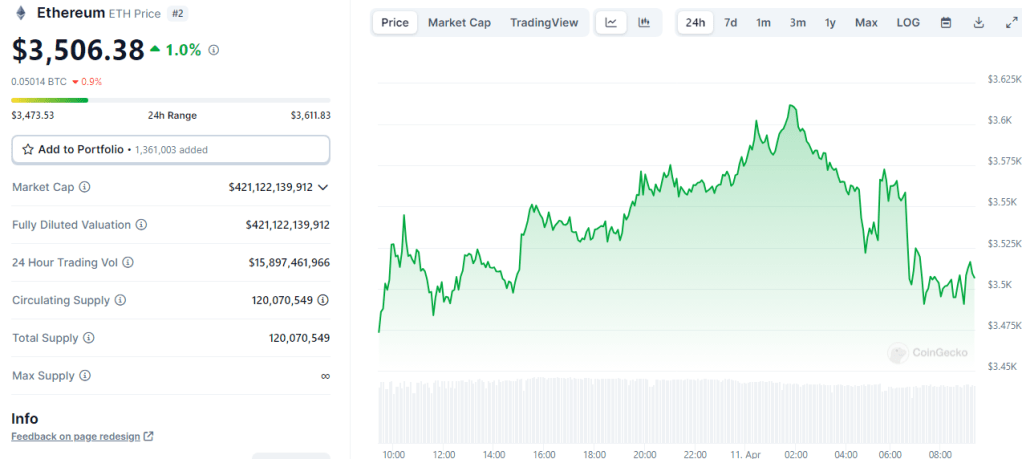The image size is (1022, 459).
Task: Open the TradingView tab
Action: pos(543,23)
